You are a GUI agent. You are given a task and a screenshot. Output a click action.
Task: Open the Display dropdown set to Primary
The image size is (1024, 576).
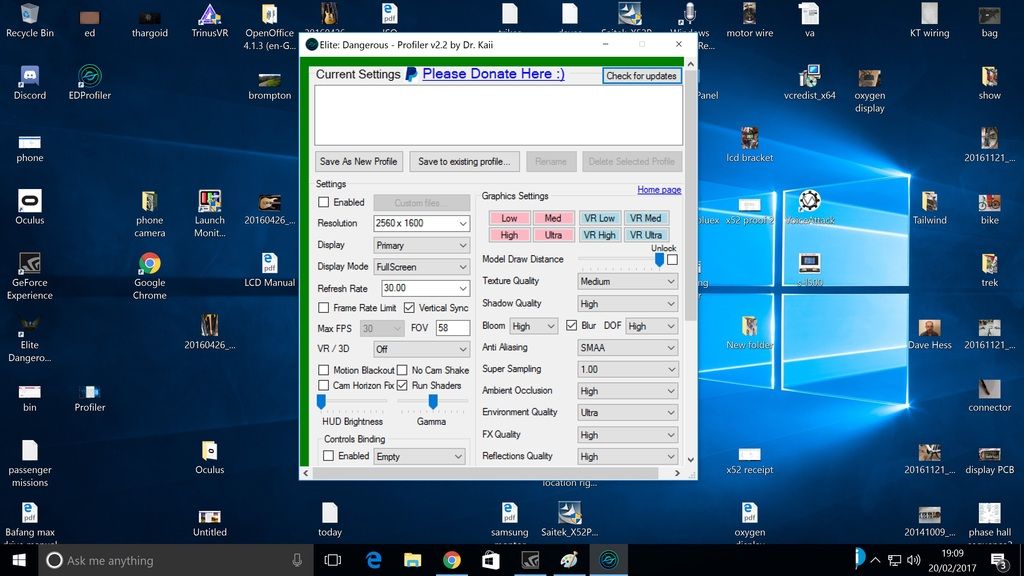[421, 246]
